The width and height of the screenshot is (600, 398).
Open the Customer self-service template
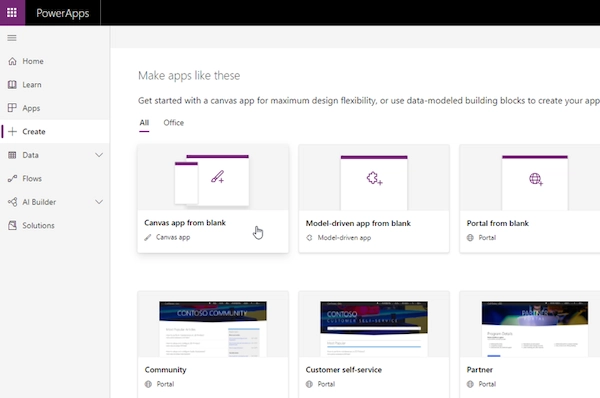(x=374, y=344)
